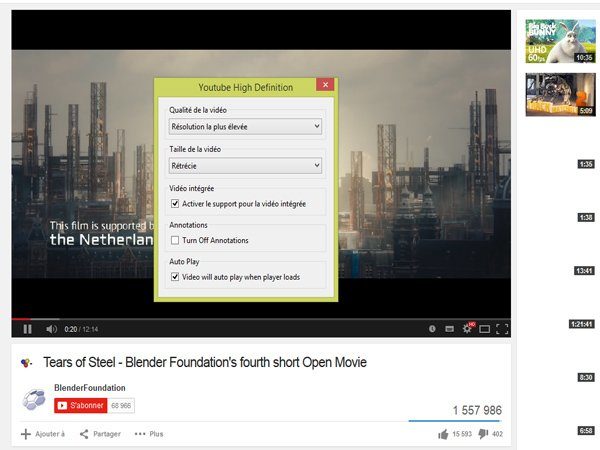The image size is (600, 450).
Task: Click the 1 557 986 view count
Action: coord(477,410)
